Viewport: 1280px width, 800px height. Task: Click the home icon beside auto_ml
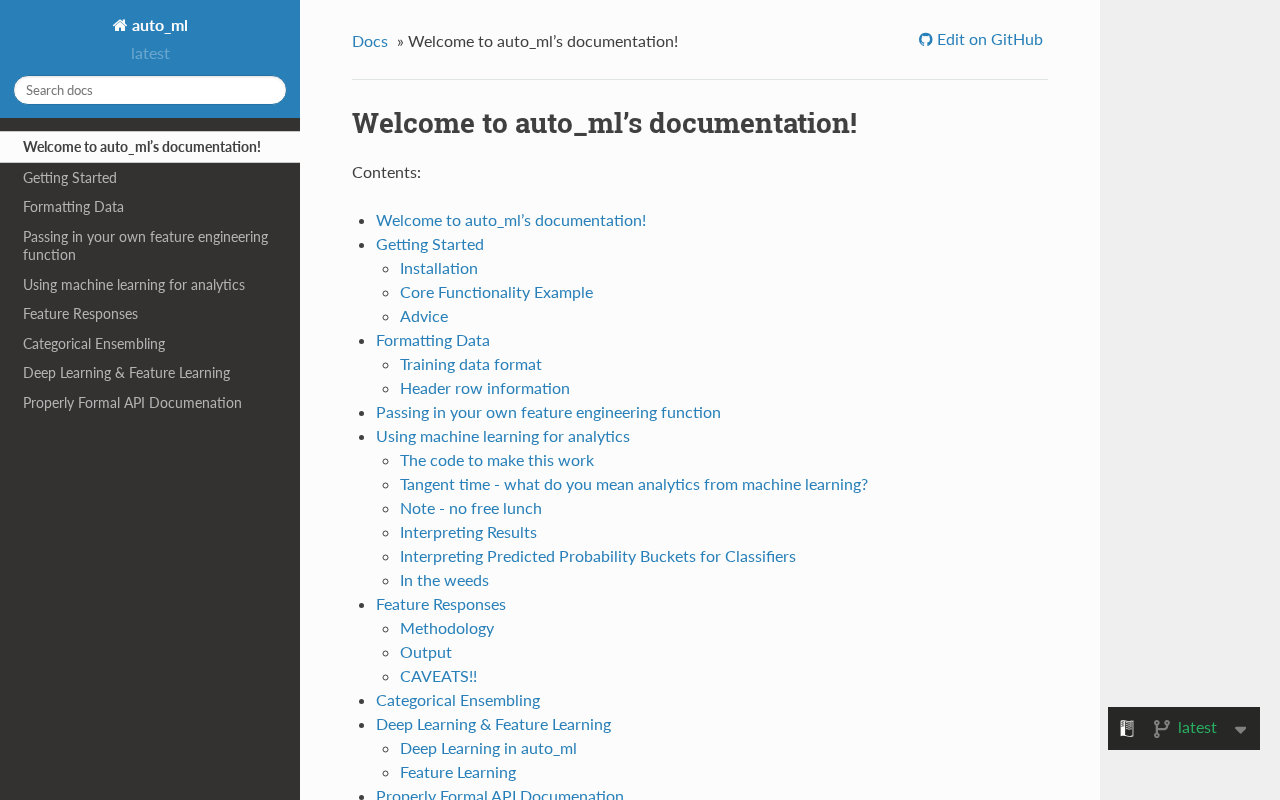point(120,26)
